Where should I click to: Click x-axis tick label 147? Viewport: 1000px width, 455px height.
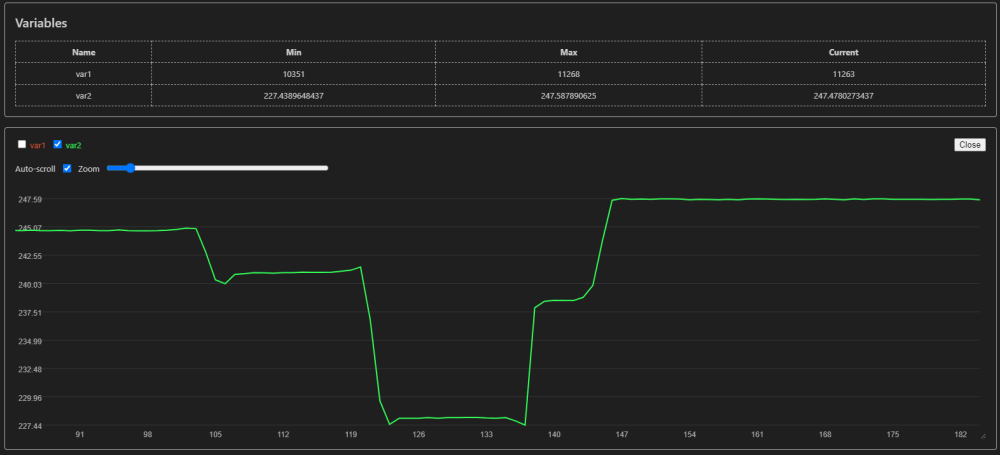[x=622, y=435]
